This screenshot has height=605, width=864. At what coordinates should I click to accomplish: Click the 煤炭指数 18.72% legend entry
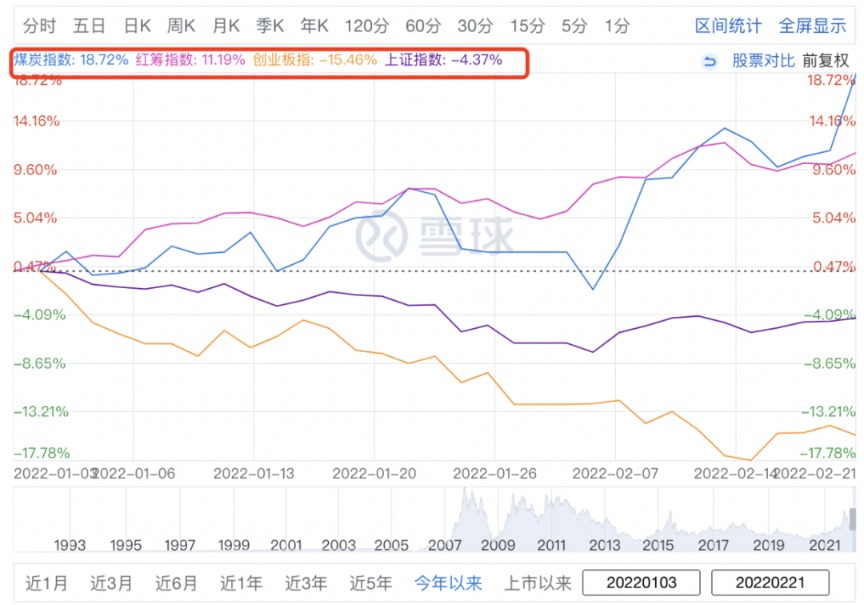[71, 60]
